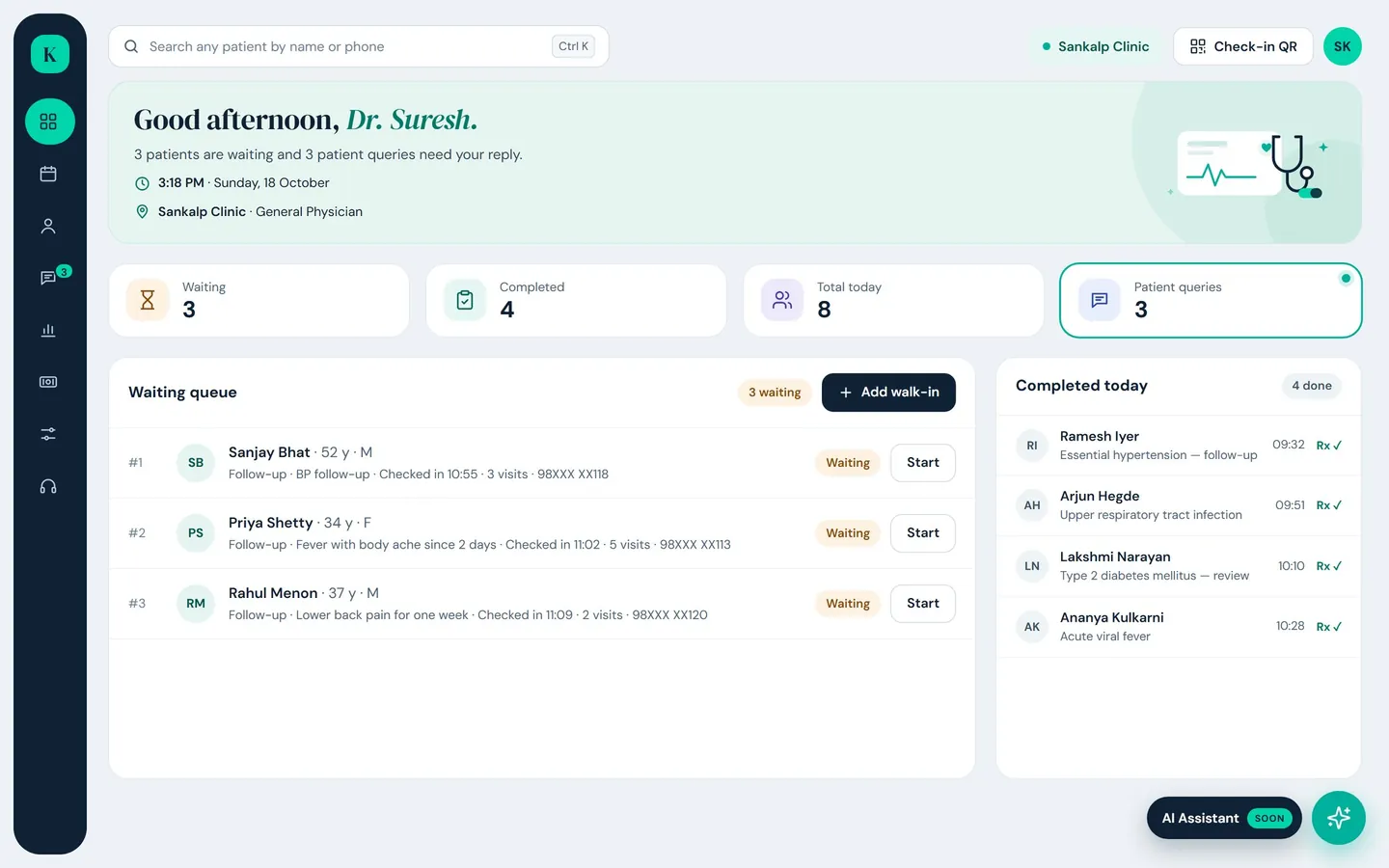
Task: Click the Waiting status badge for Rahul Menon
Action: pos(848,604)
